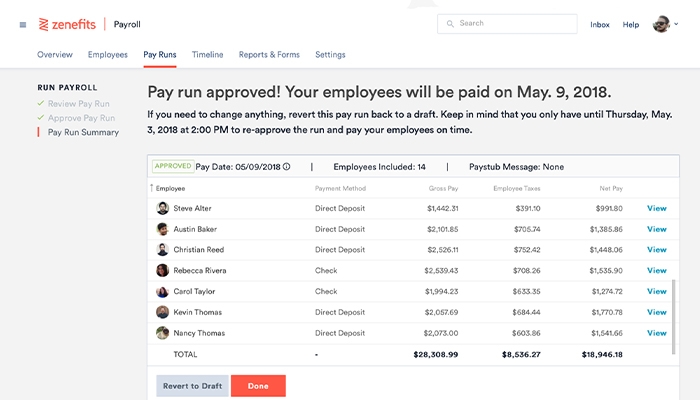Switch to the Employees tab

(108, 54)
